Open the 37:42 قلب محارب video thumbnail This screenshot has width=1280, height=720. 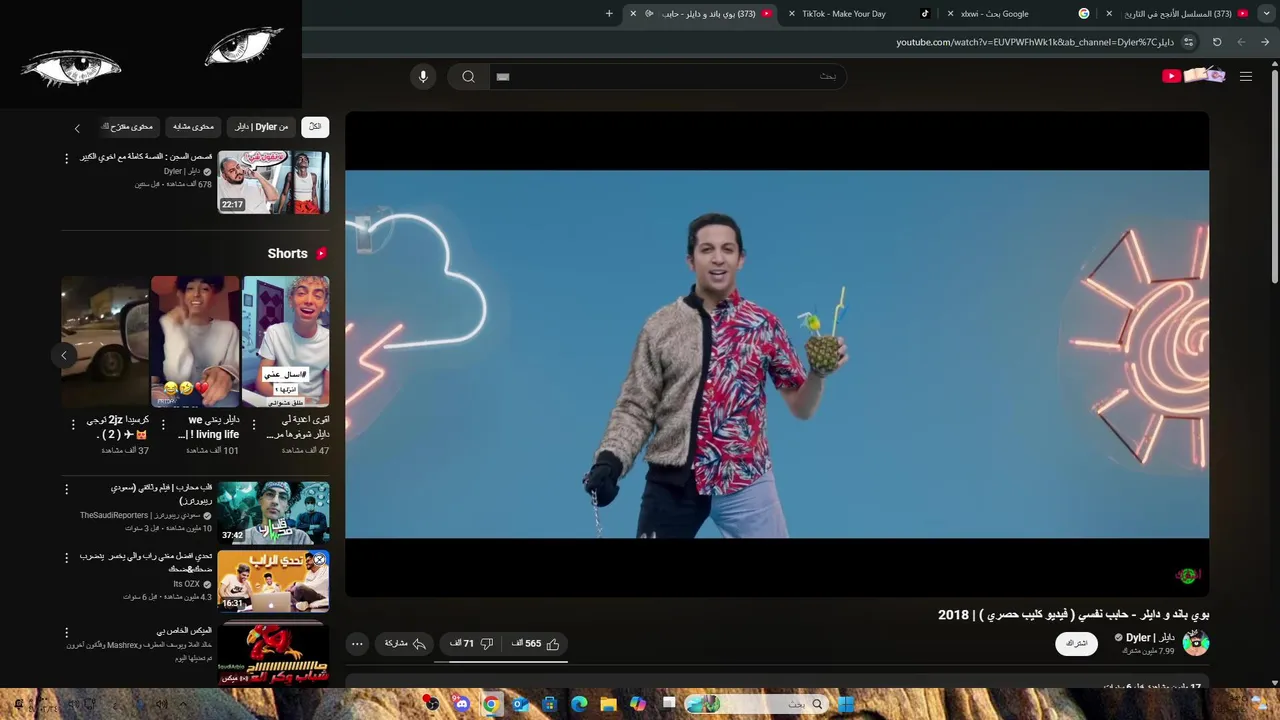coord(273,512)
